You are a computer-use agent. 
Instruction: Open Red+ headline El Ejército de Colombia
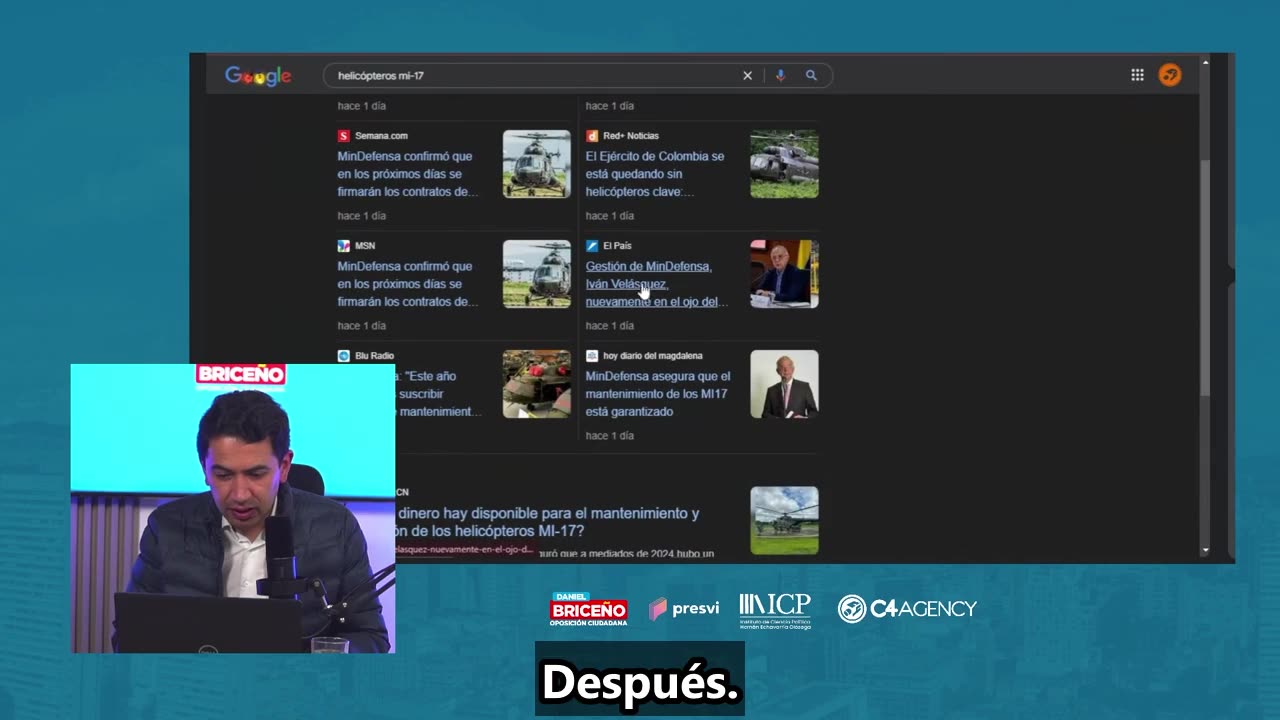[x=655, y=174]
